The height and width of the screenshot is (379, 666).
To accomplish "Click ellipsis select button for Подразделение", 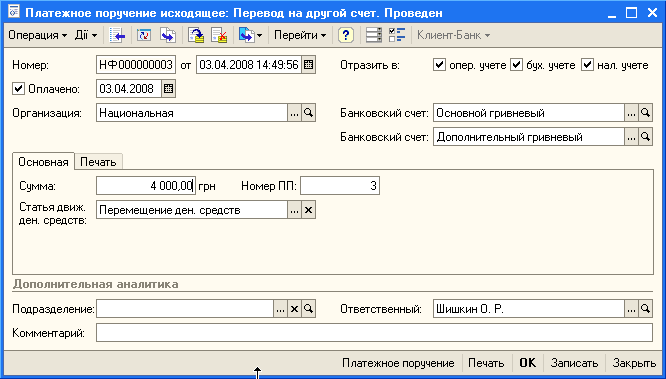I will click(280, 309).
